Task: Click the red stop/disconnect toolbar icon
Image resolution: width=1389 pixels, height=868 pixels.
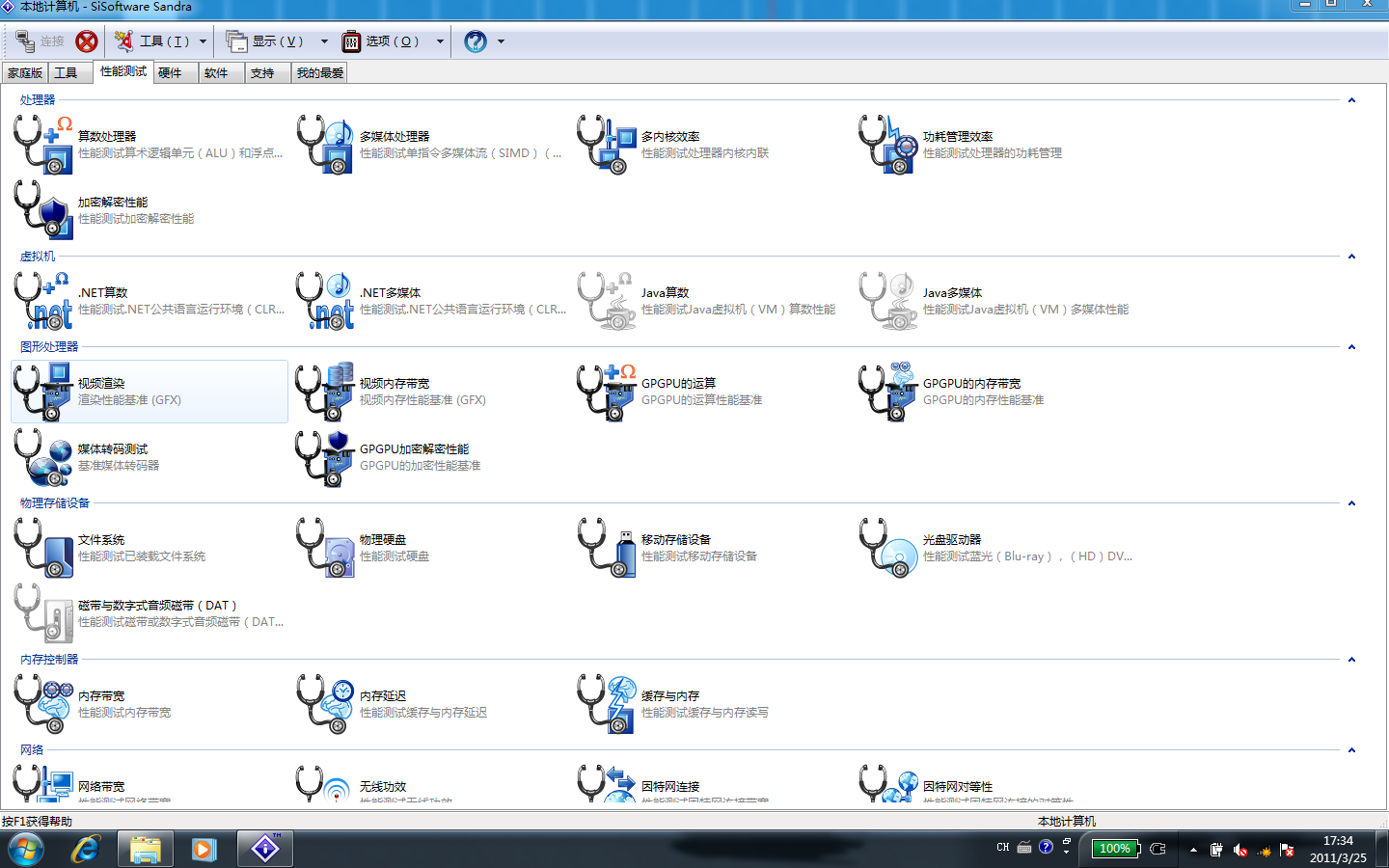Action: pos(87,41)
